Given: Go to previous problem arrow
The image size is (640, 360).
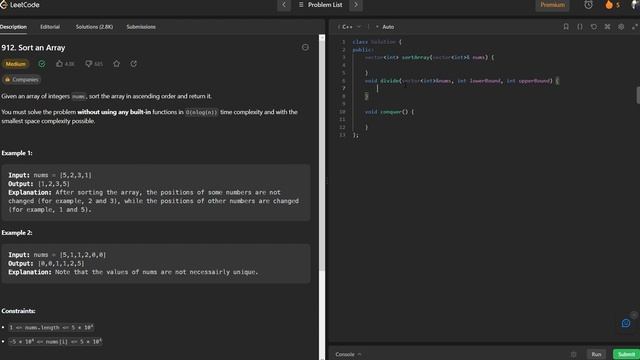Looking at the screenshot, I should coord(284,5).
